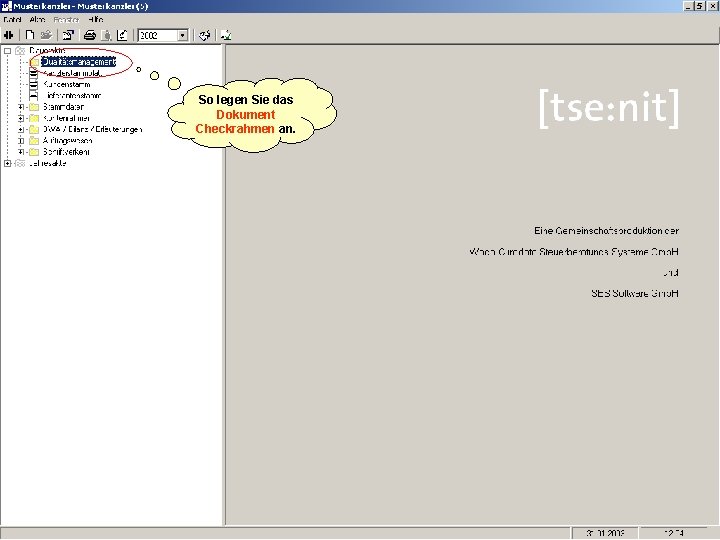Select the Kundenstamm tree entry
720x540 pixels.
(x=67, y=84)
